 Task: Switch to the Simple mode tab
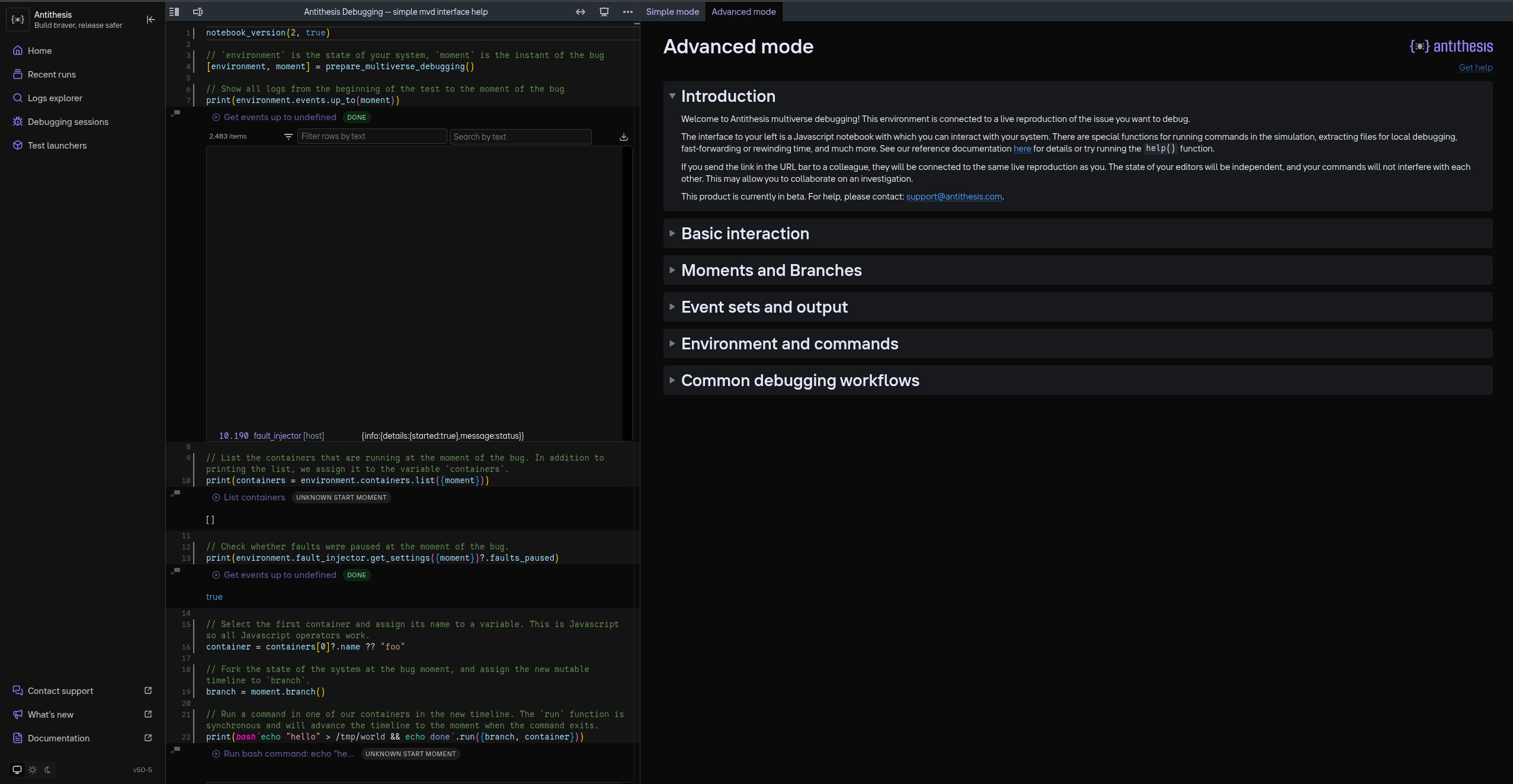(672, 12)
